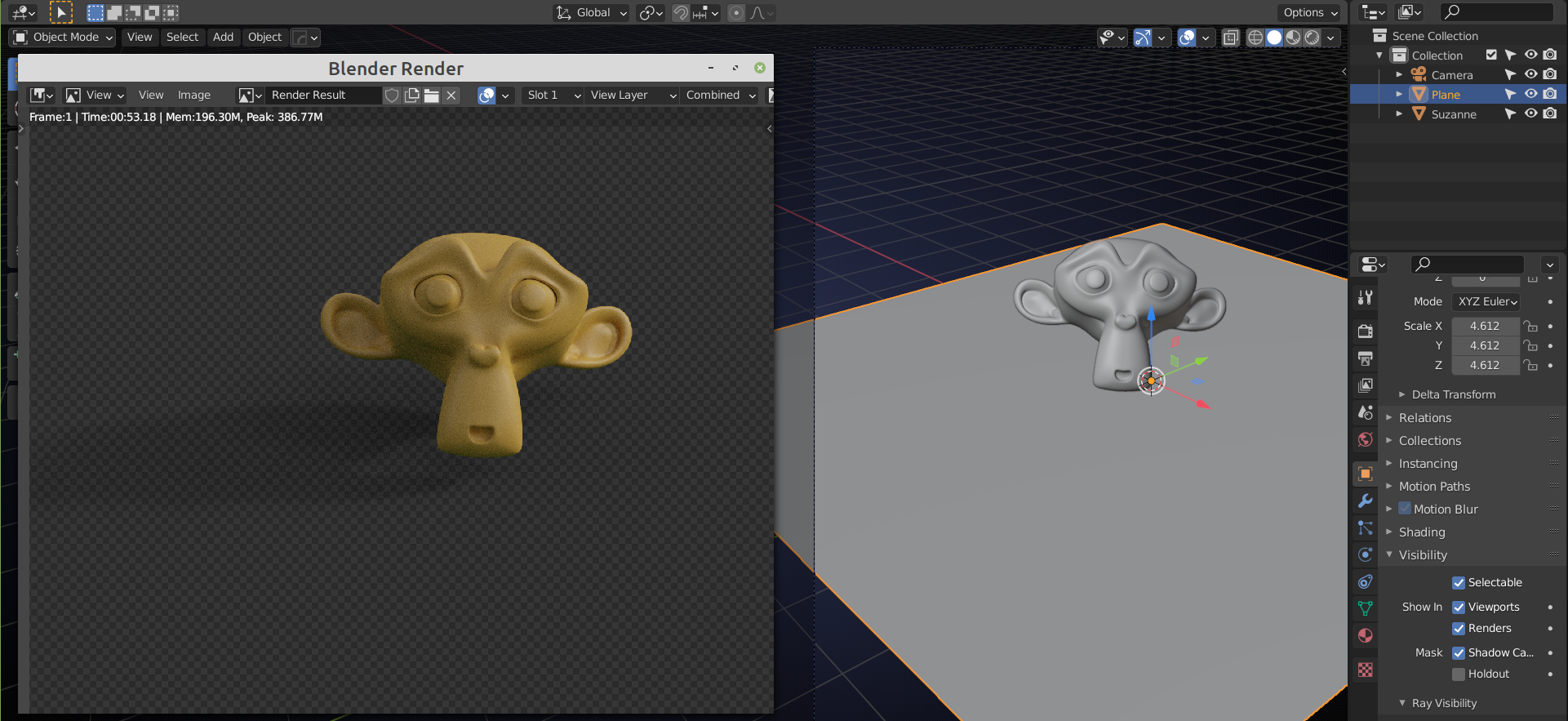This screenshot has height=721, width=1568.
Task: Open the Physics properties tab
Action: coord(1365,554)
